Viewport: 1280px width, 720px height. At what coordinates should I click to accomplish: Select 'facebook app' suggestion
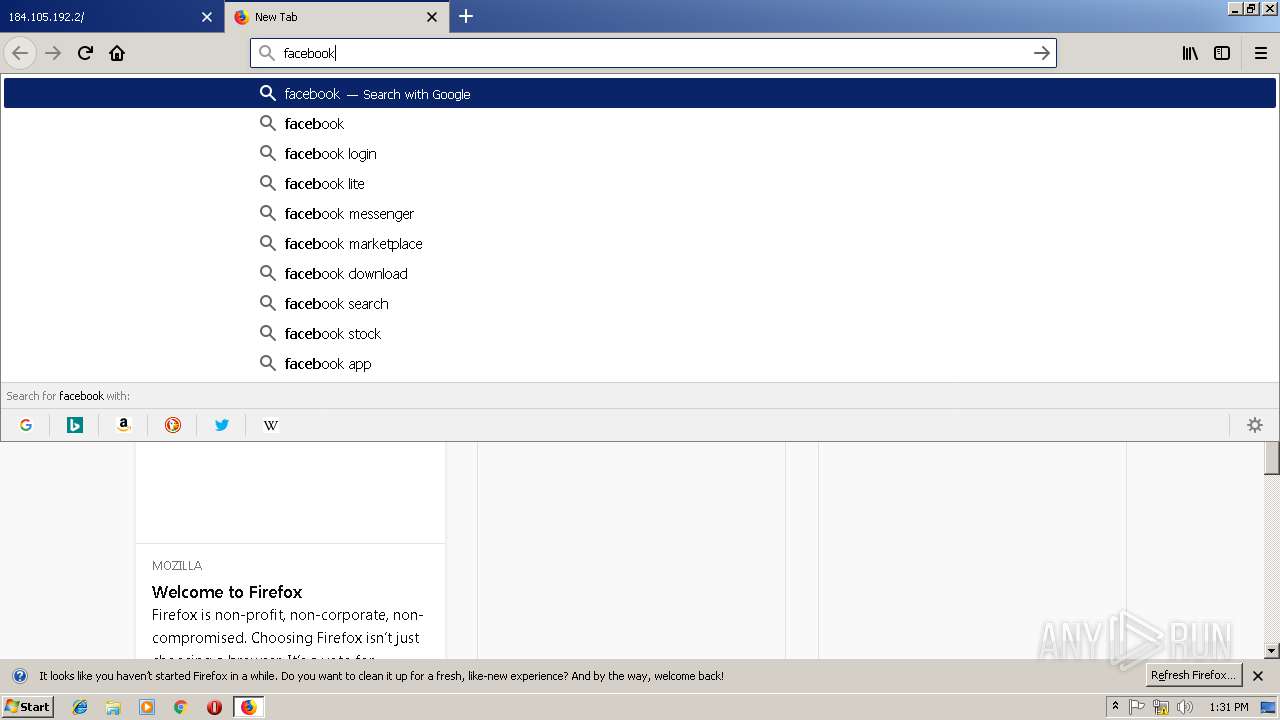click(x=640, y=363)
